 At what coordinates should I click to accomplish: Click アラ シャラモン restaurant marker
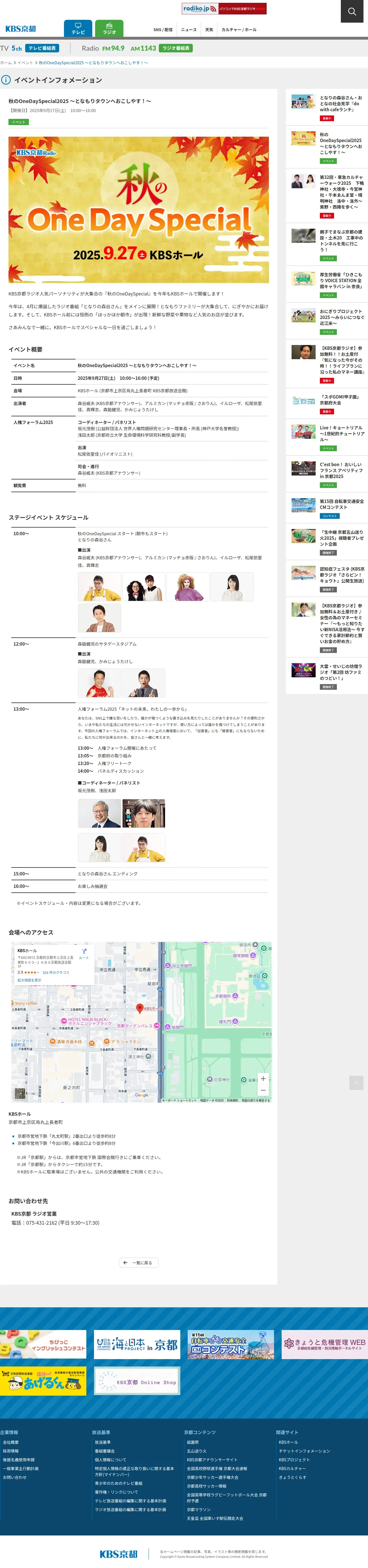(106, 1042)
